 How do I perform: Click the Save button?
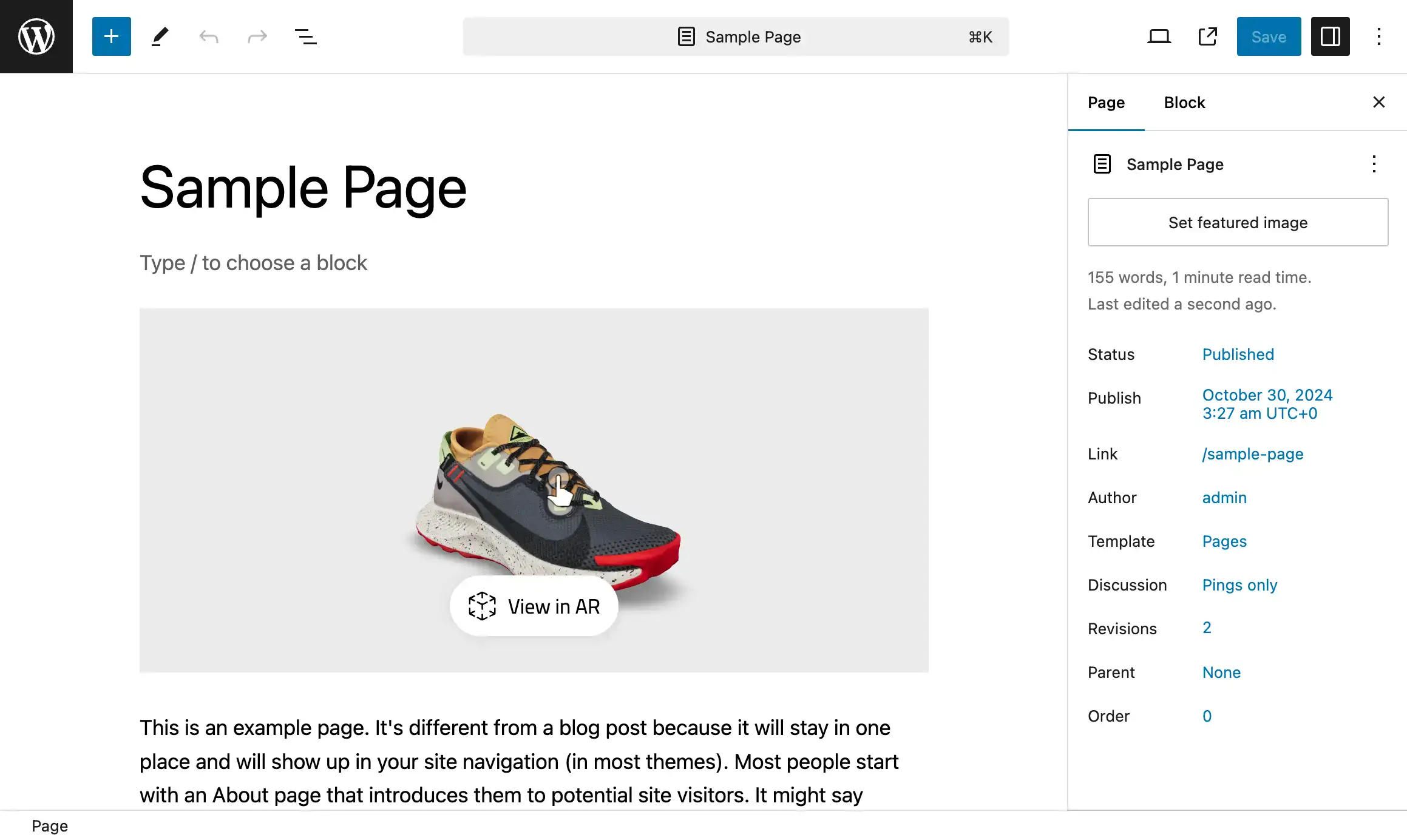1268,36
